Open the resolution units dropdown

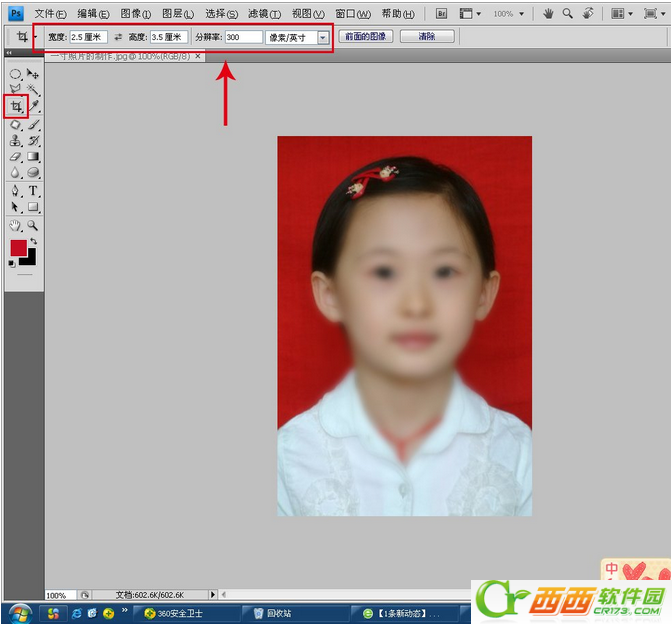pyautogui.click(x=322, y=37)
